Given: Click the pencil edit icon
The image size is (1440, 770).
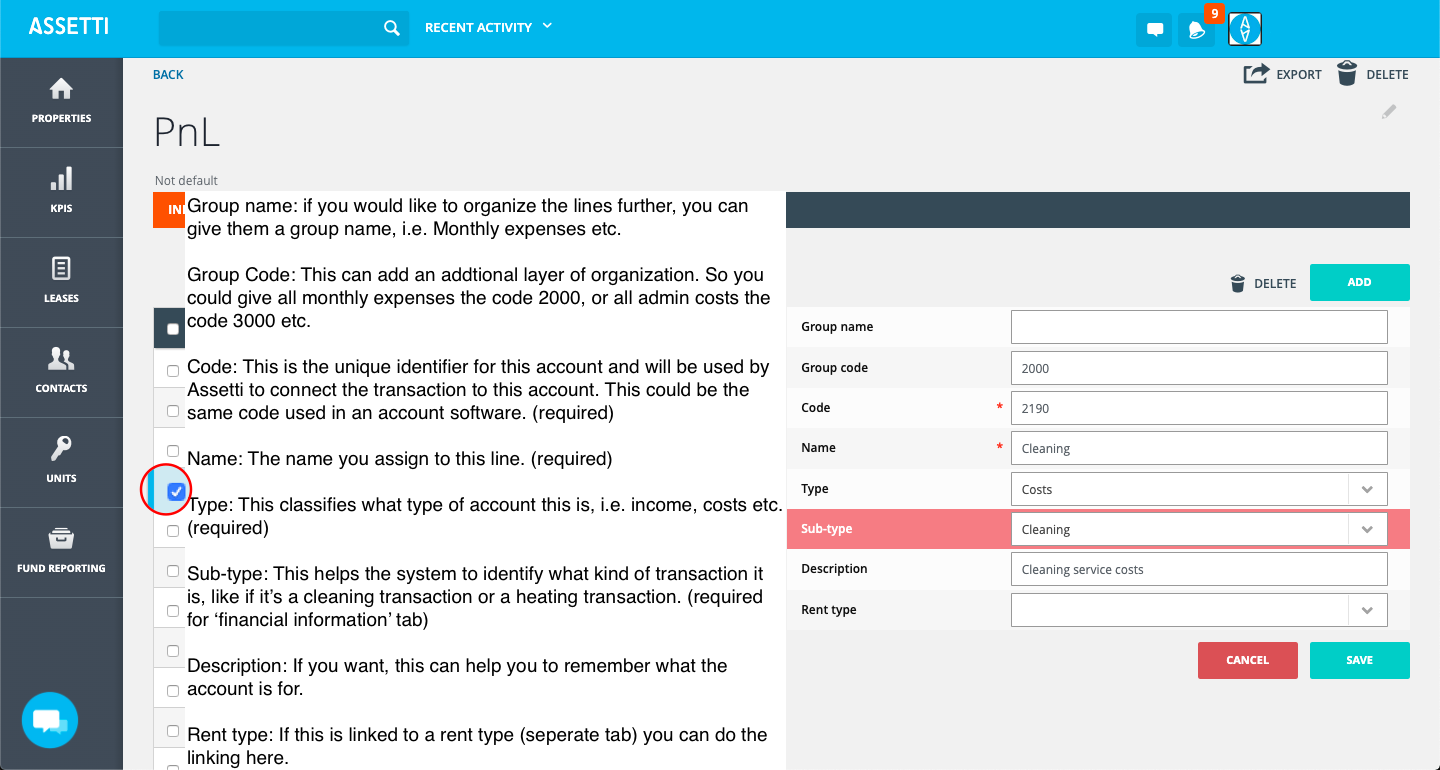Looking at the screenshot, I should pos(1389,112).
